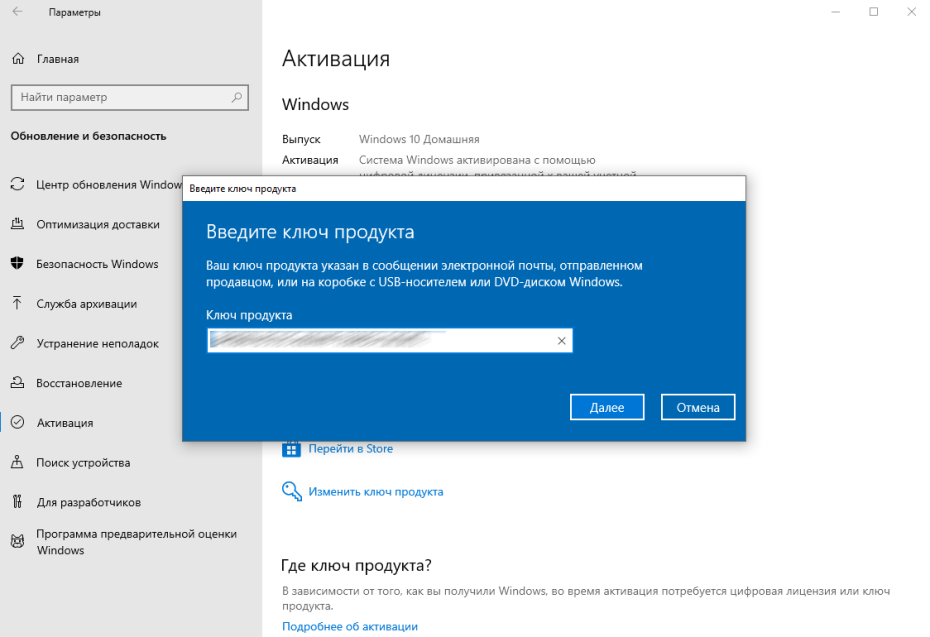The height and width of the screenshot is (637, 930).
Task: Select Для разработчиков in sidebar
Action: (88, 502)
